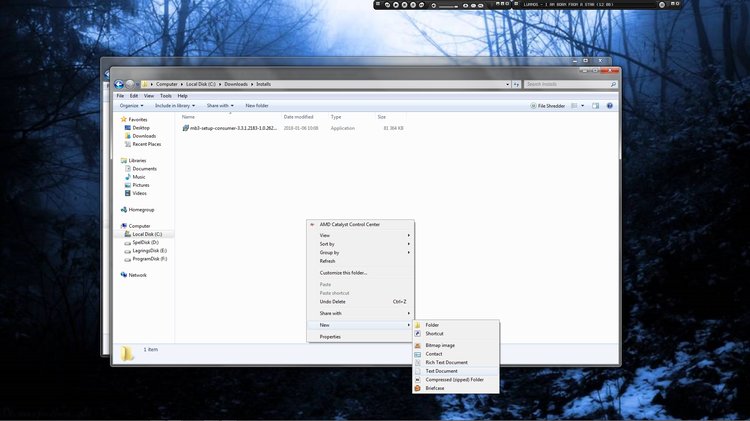750x421 pixels.
Task: Open the Edit menu
Action: pyautogui.click(x=134, y=96)
